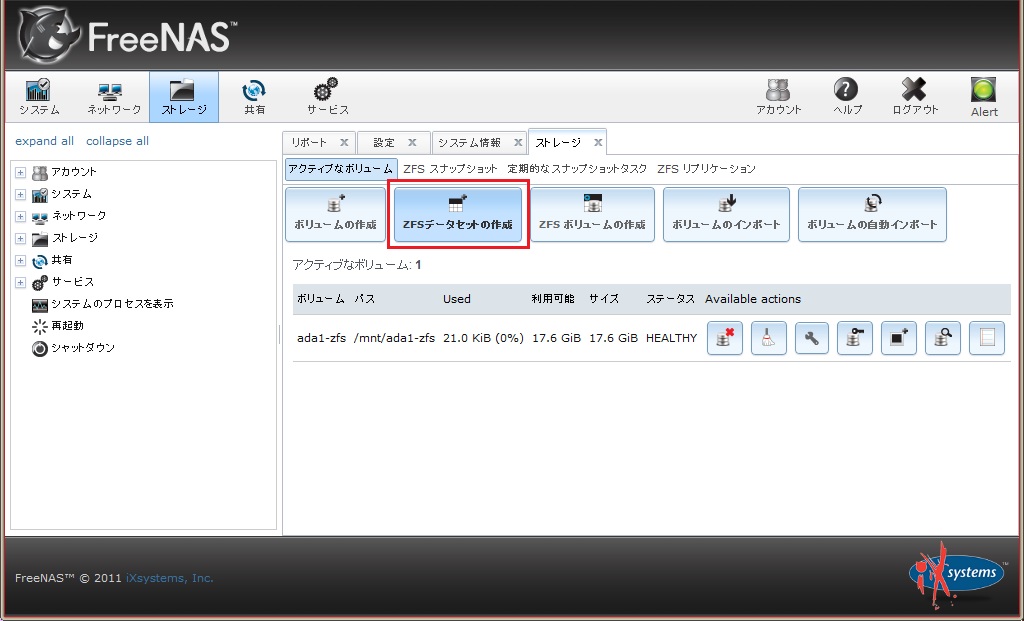Click the collapse all link

tap(118, 141)
